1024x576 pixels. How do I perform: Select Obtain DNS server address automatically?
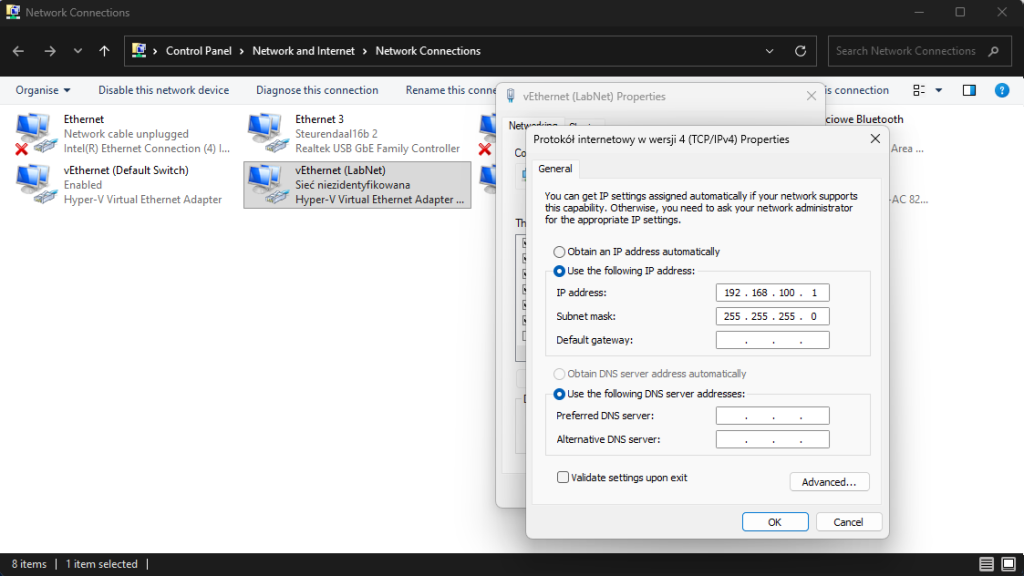point(559,373)
